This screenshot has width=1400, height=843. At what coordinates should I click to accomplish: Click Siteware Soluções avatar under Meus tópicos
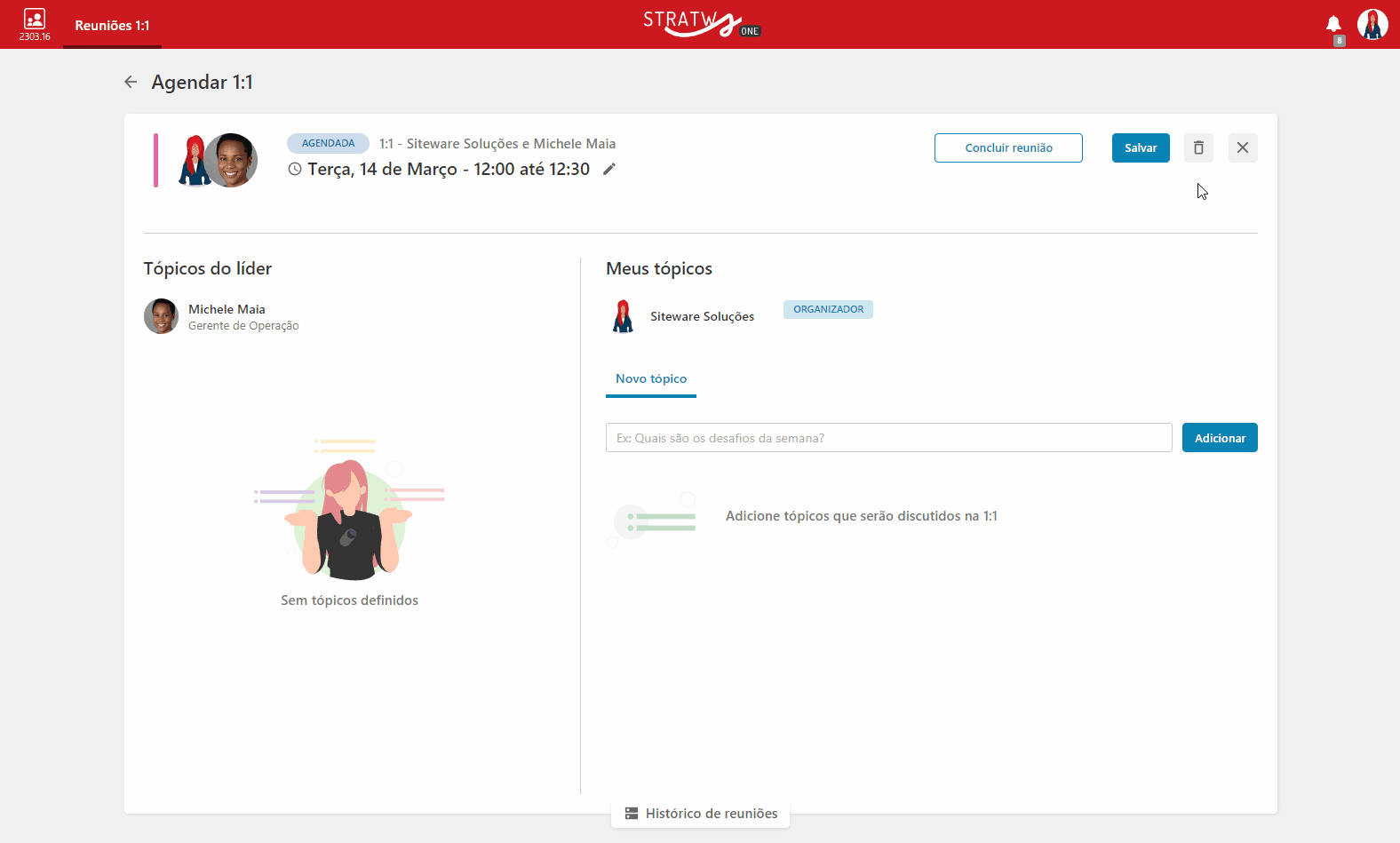623,316
